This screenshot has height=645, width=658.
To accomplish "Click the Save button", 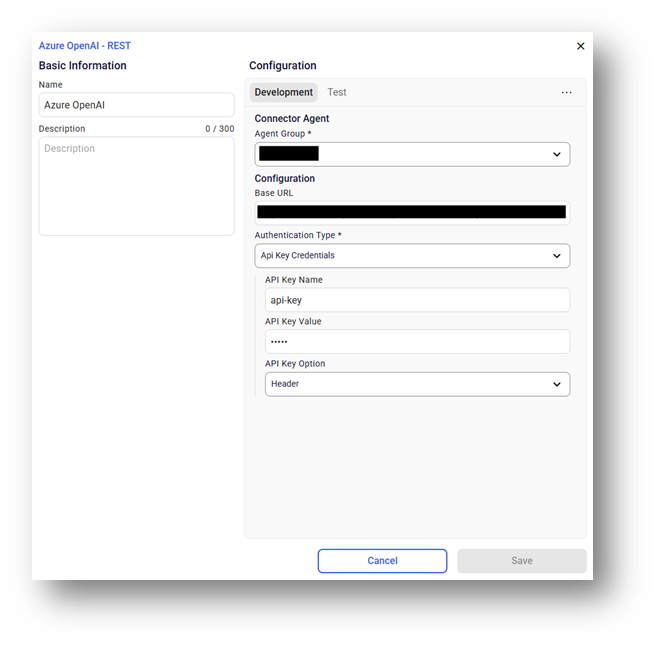I will coord(521,561).
